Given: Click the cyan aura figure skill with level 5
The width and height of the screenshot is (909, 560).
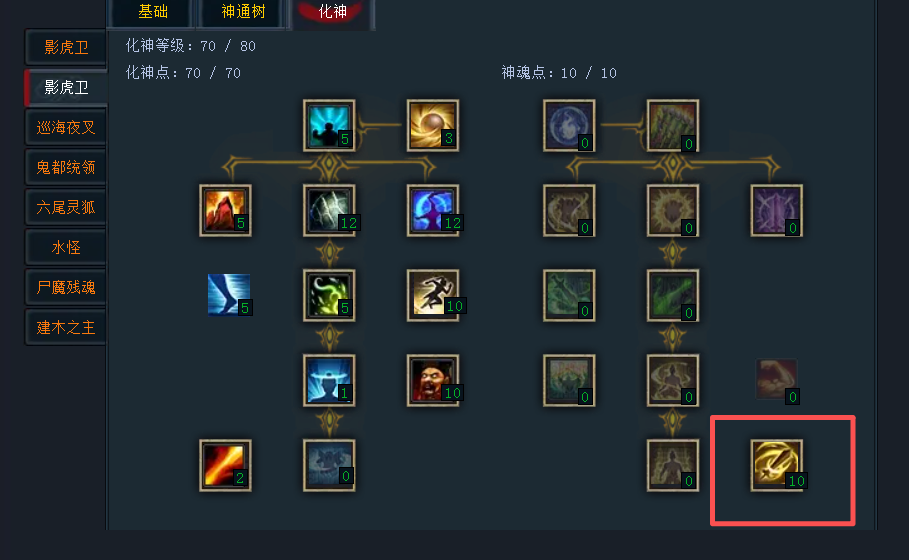Looking at the screenshot, I should [x=329, y=125].
